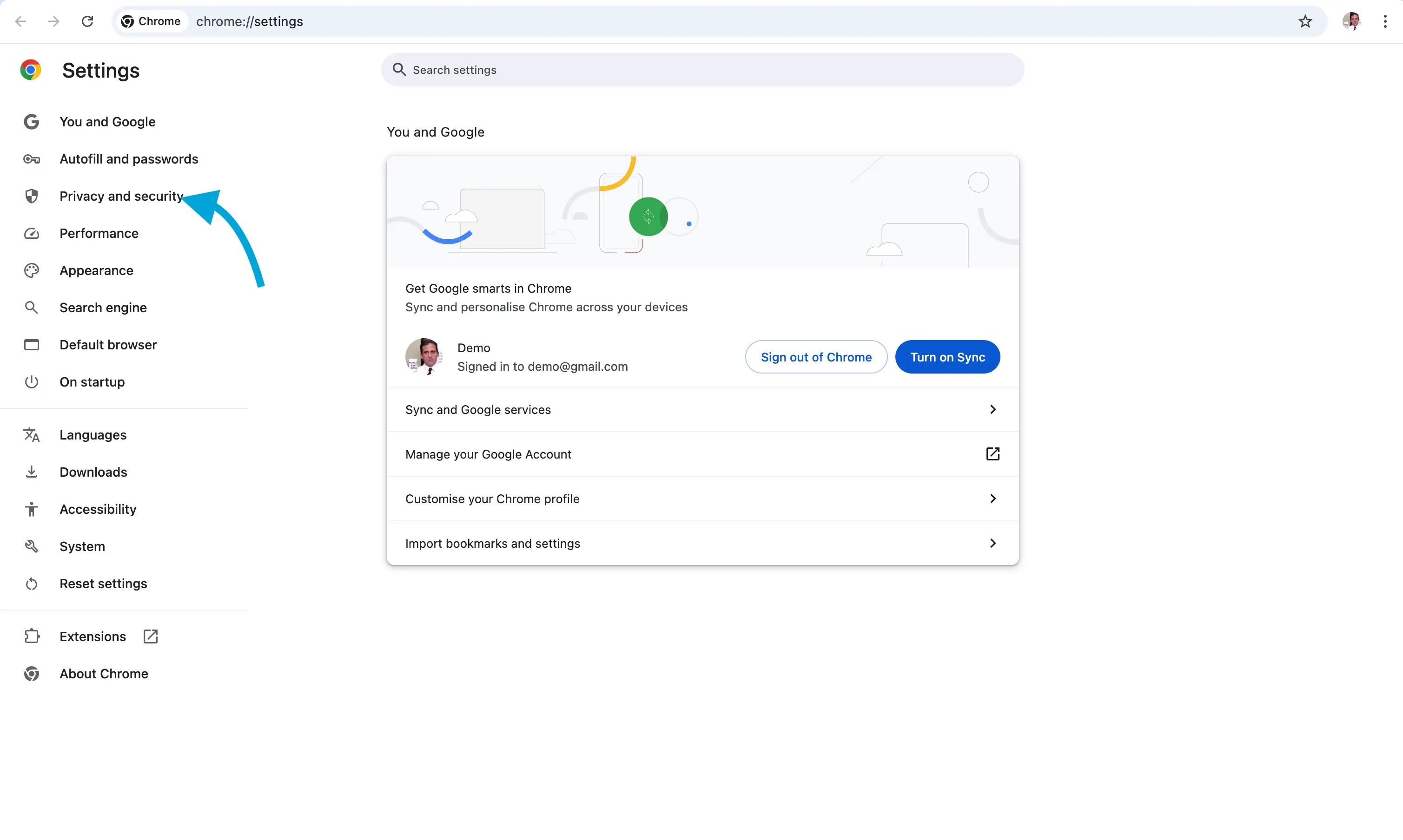Viewport: 1403px width, 840px height.
Task: Click Turn on Sync button
Action: (x=947, y=357)
